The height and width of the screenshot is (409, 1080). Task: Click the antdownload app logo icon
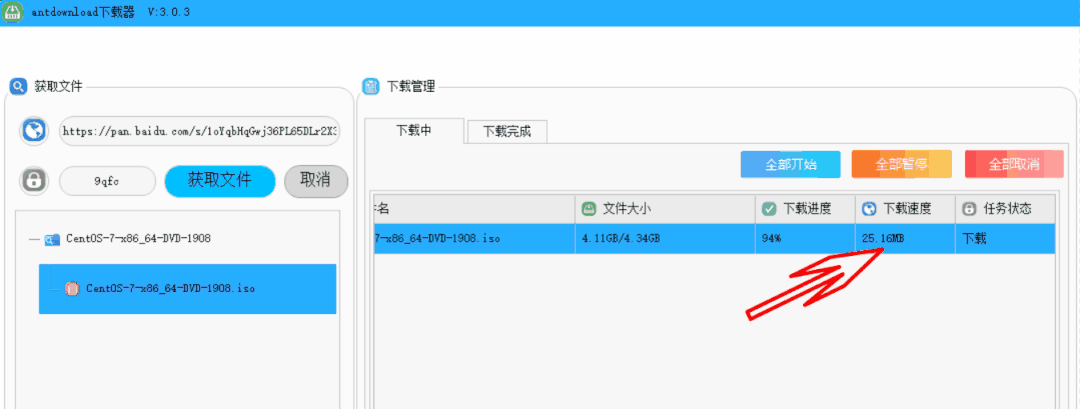14,13
